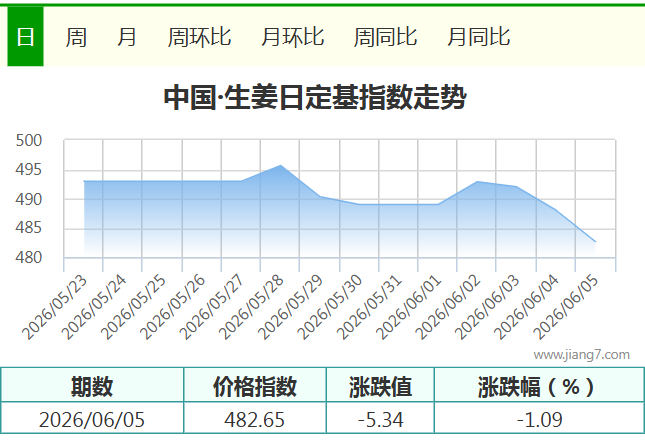
Task: Click the chart title 中国·生姜日定基指数走势
Action: (x=315, y=97)
